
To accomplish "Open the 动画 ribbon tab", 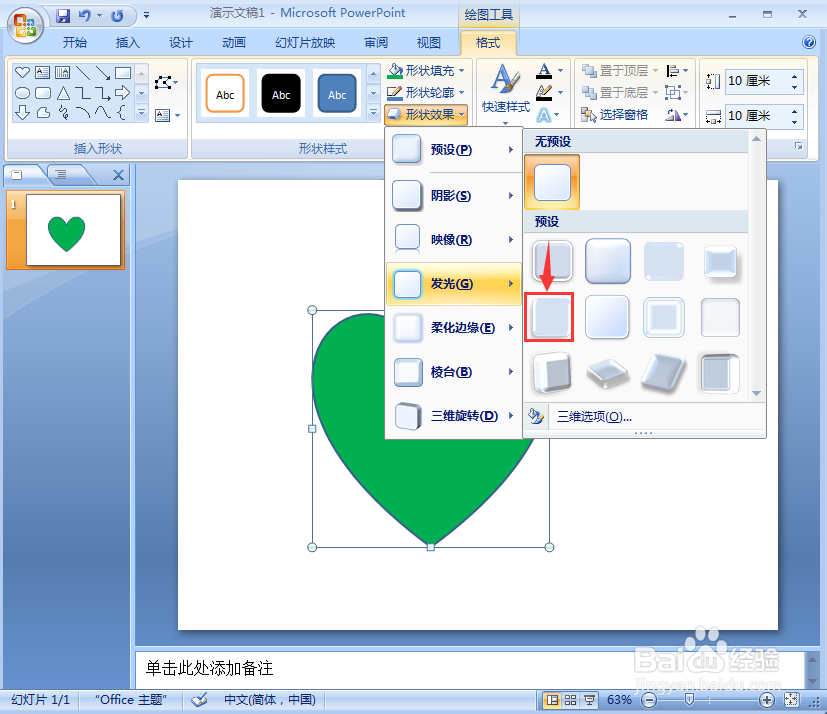I will pyautogui.click(x=234, y=43).
